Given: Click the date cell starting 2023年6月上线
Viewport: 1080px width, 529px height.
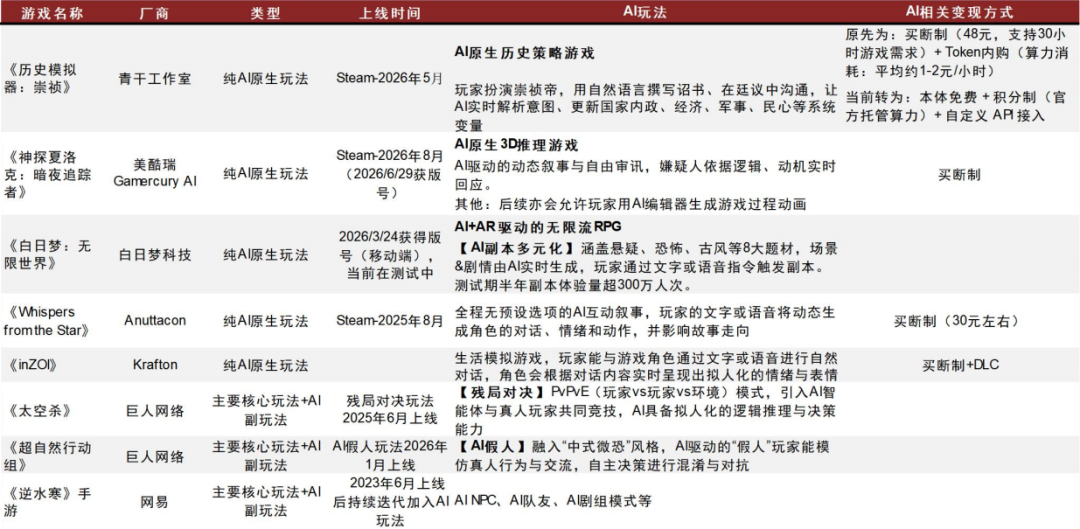Looking at the screenshot, I should coord(390,501).
